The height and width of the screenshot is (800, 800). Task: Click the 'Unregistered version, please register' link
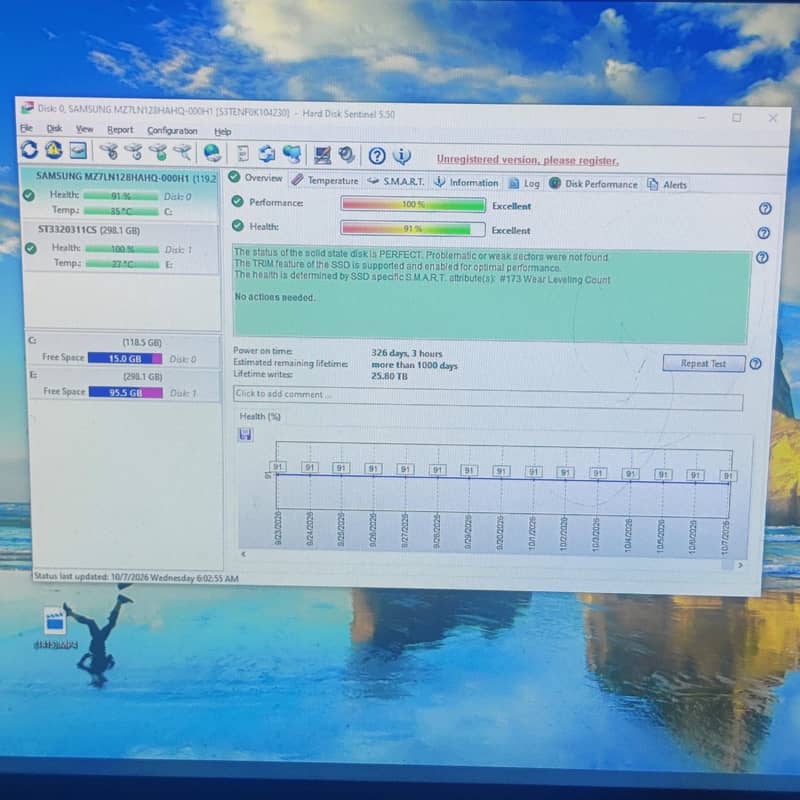[528, 160]
